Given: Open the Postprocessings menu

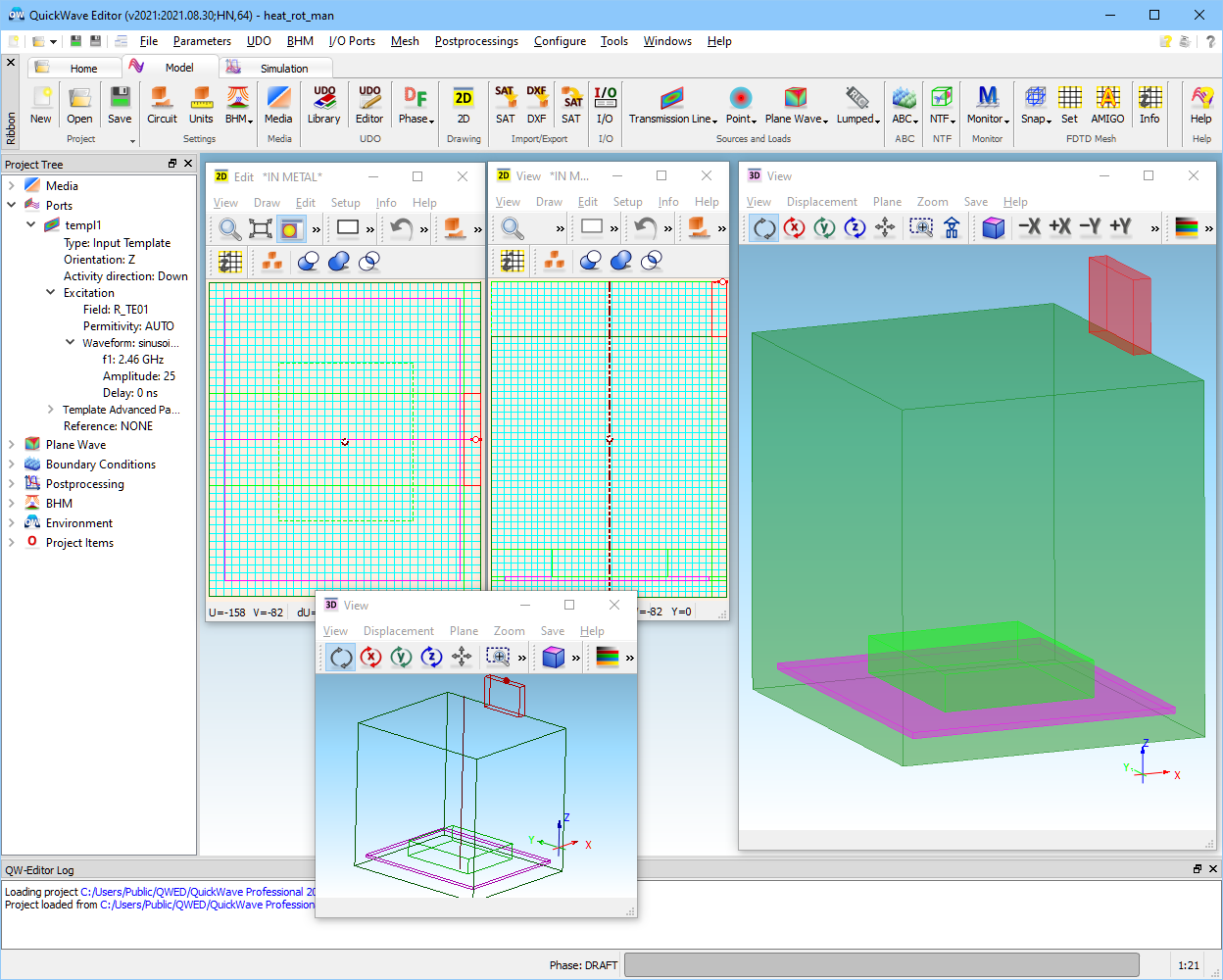Looking at the screenshot, I should 476,41.
